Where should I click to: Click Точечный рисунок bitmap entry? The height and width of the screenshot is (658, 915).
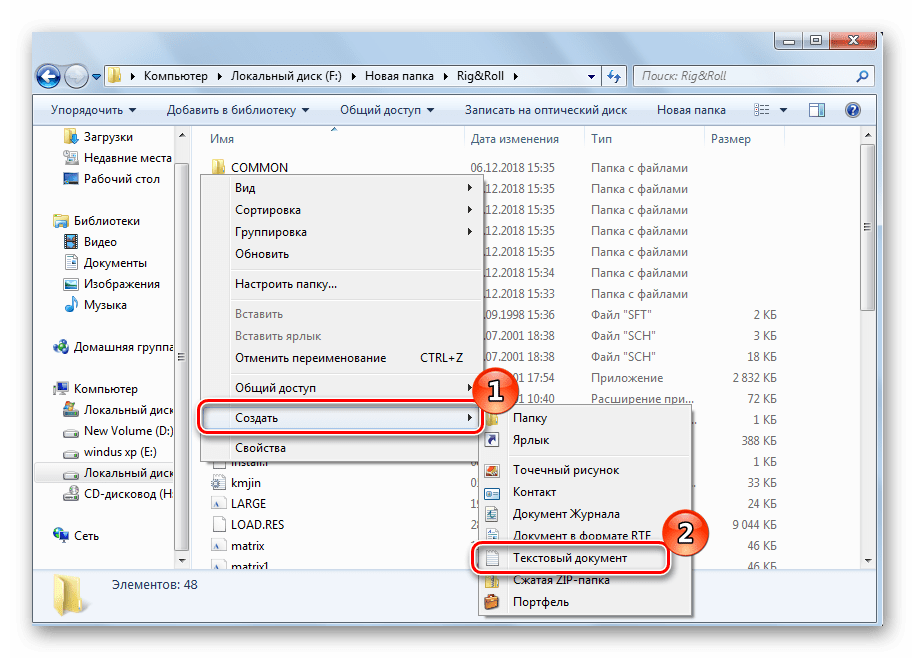tap(566, 470)
